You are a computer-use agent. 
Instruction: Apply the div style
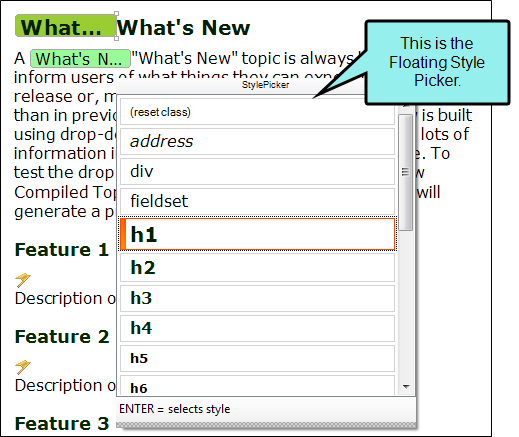[257, 171]
